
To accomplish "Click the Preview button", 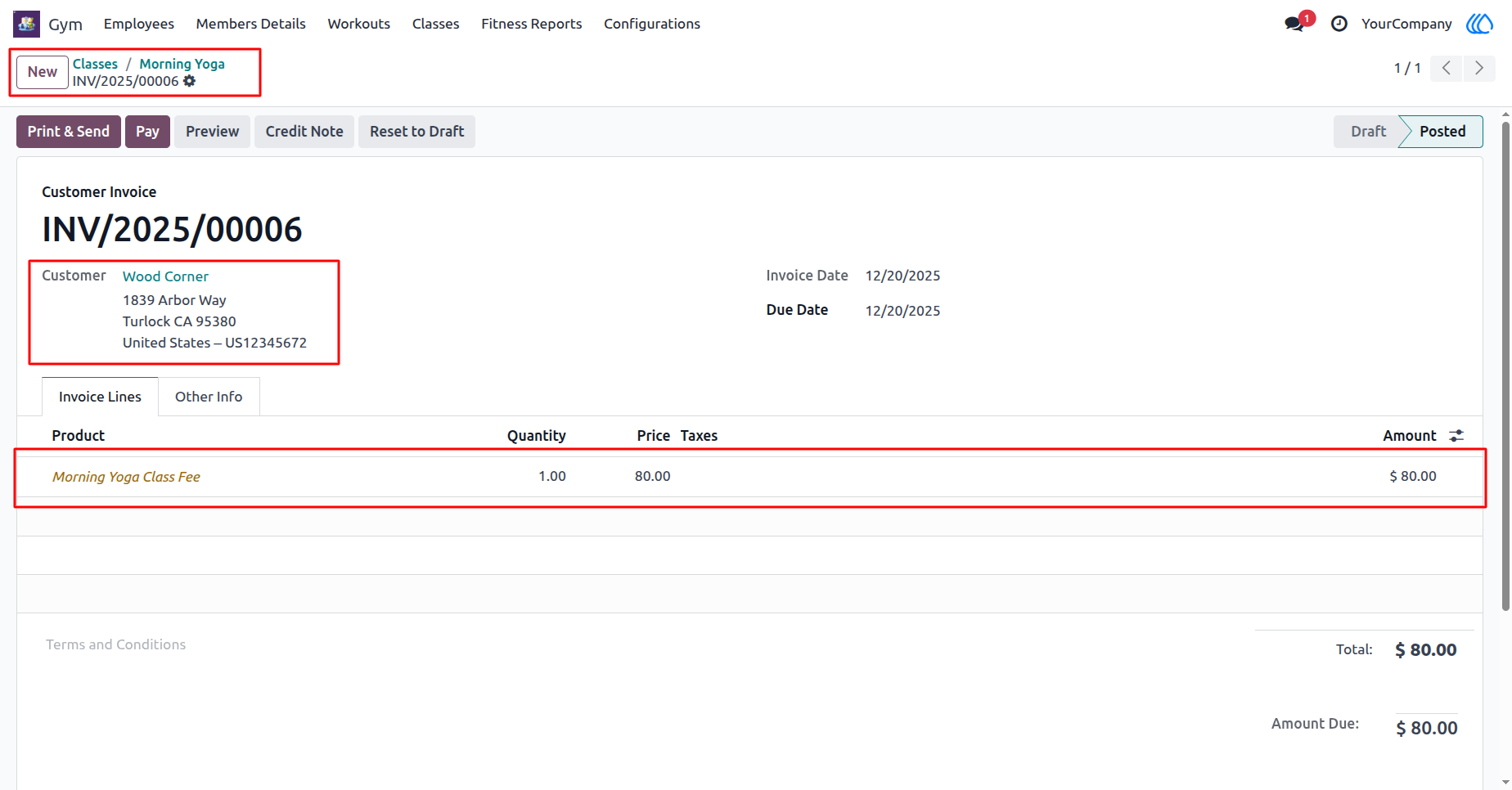I will pyautogui.click(x=213, y=132).
